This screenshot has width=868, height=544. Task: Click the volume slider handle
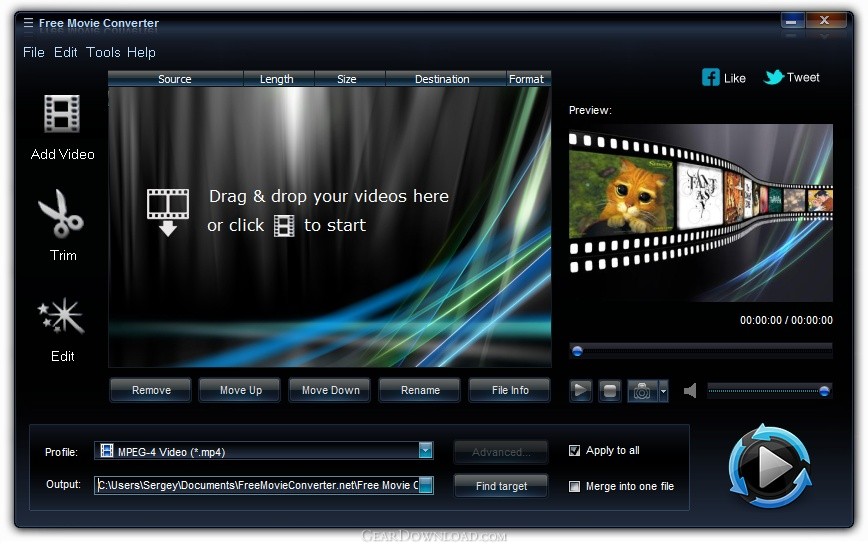pyautogui.click(x=824, y=391)
